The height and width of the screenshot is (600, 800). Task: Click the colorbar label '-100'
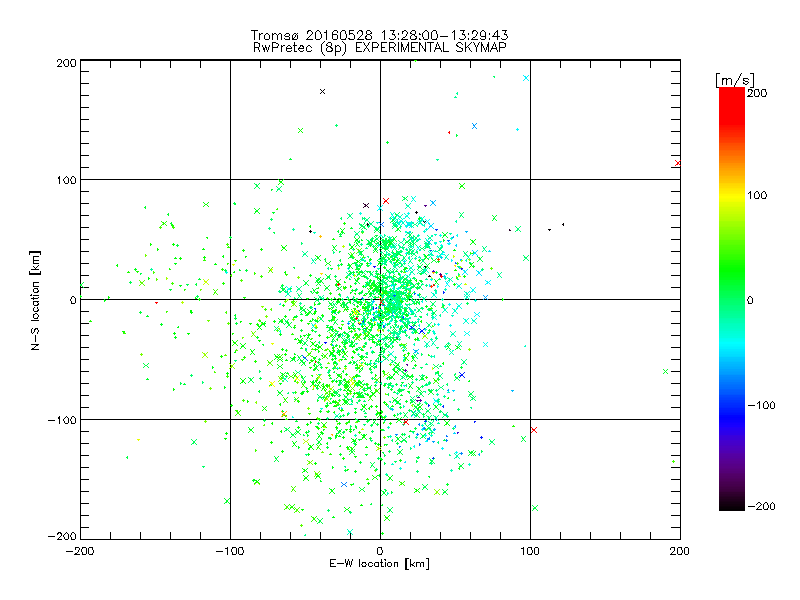[x=761, y=405]
